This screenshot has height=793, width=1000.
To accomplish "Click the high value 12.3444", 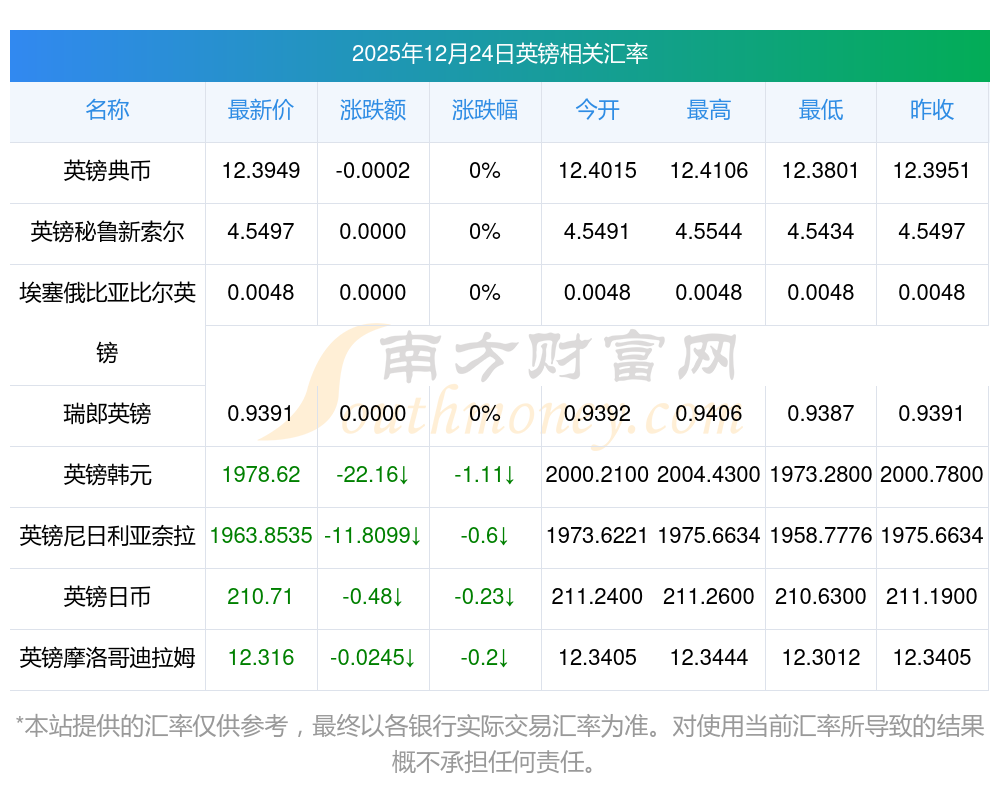I will (x=709, y=658).
